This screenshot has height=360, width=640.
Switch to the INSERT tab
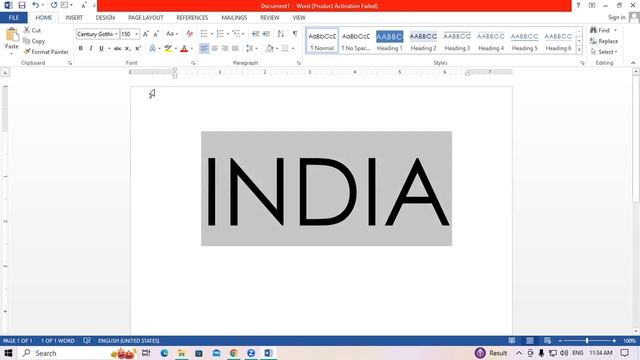74,18
